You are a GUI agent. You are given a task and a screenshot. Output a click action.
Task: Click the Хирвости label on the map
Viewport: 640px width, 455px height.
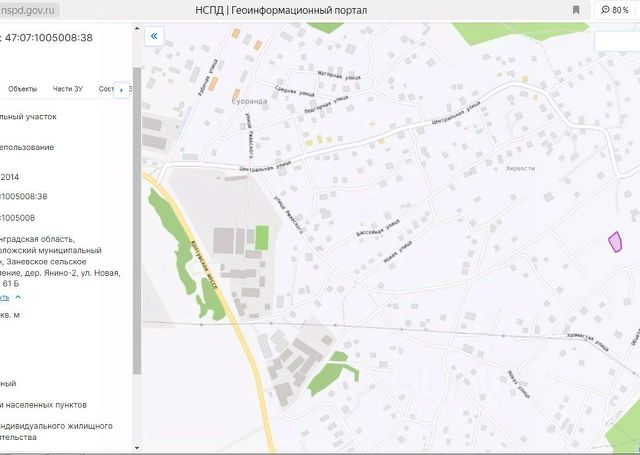click(x=520, y=168)
